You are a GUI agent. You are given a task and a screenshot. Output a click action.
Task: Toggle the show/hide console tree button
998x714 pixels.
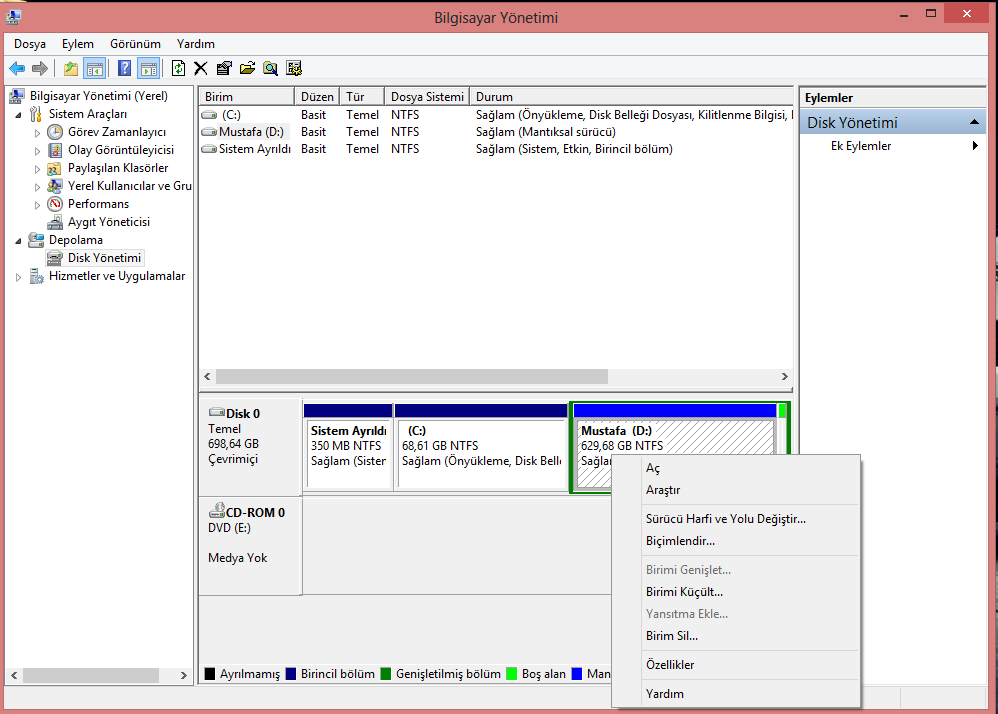(95, 68)
